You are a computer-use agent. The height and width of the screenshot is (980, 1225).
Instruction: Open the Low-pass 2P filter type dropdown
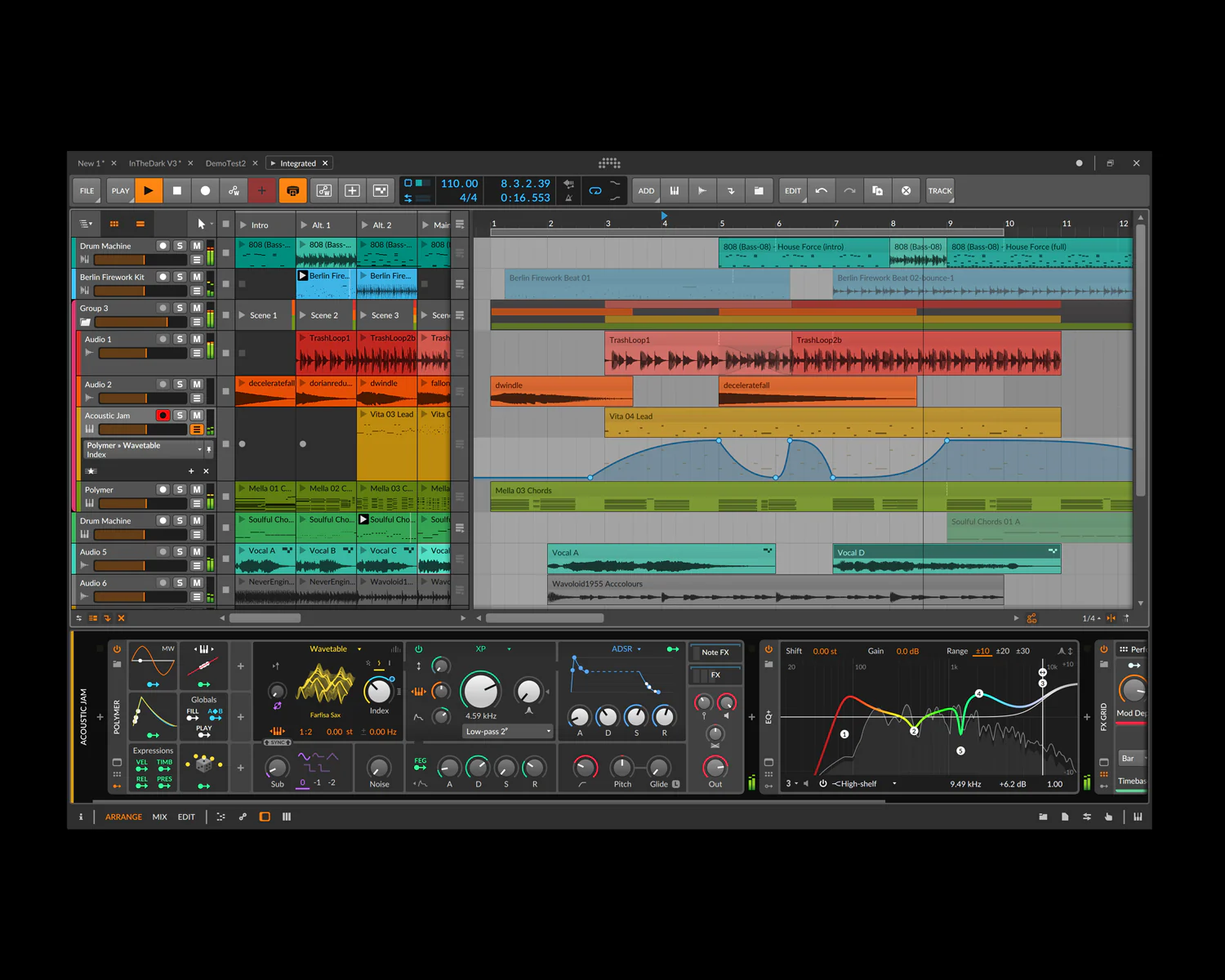point(507,732)
